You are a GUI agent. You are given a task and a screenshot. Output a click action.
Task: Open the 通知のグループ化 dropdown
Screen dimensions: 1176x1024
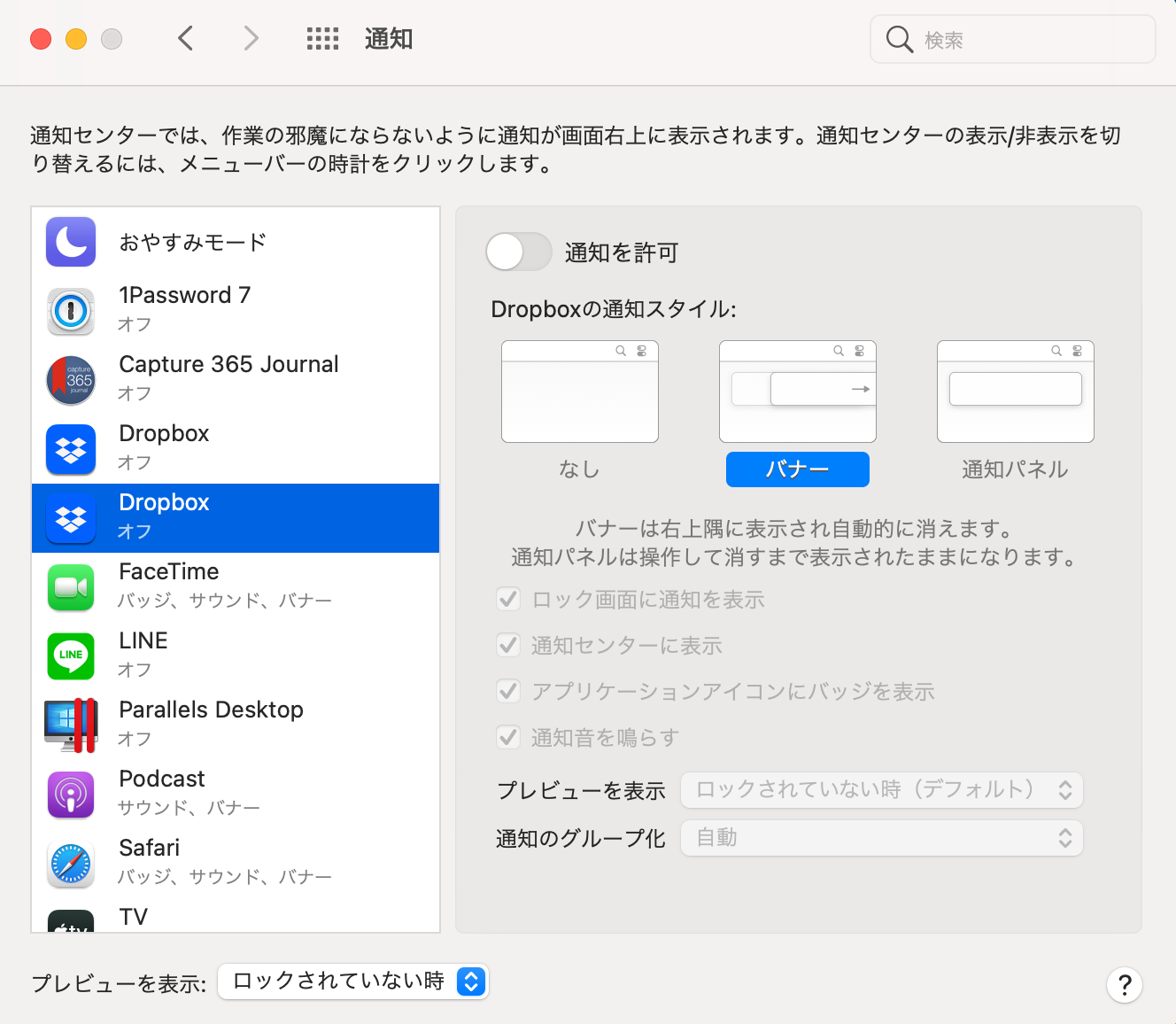[881, 838]
